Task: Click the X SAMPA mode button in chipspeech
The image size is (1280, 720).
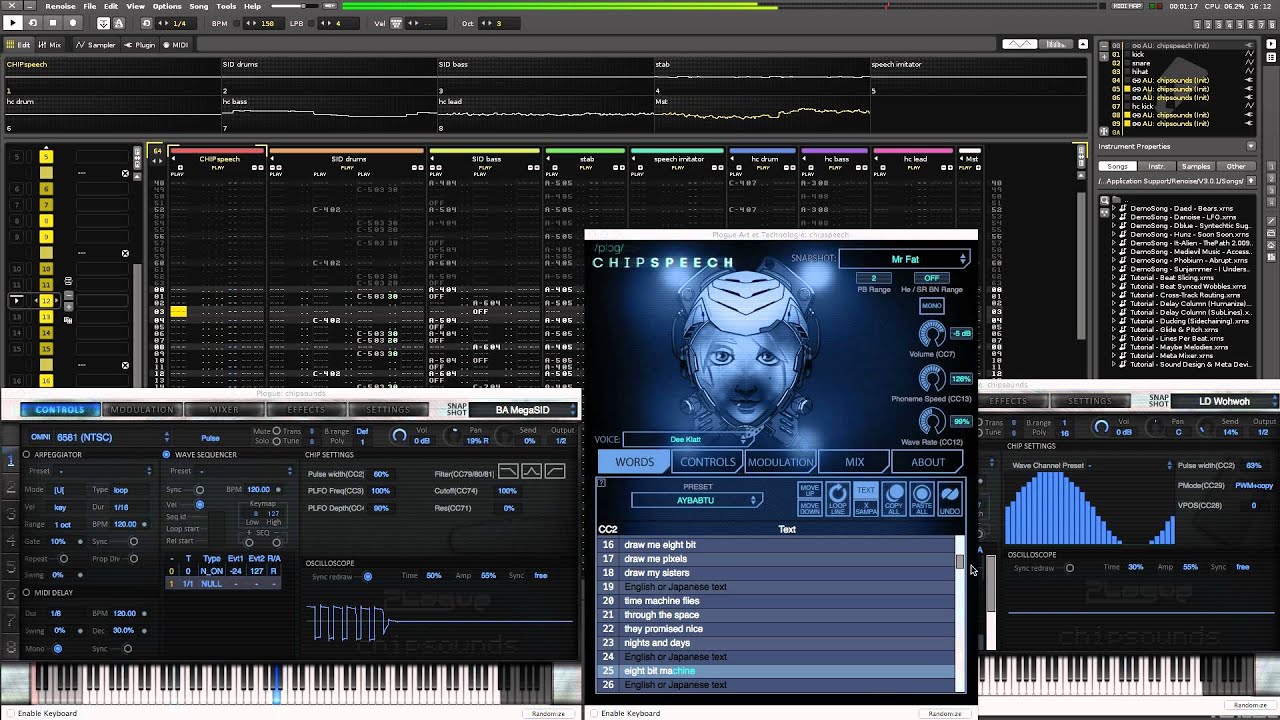Action: tap(866, 507)
